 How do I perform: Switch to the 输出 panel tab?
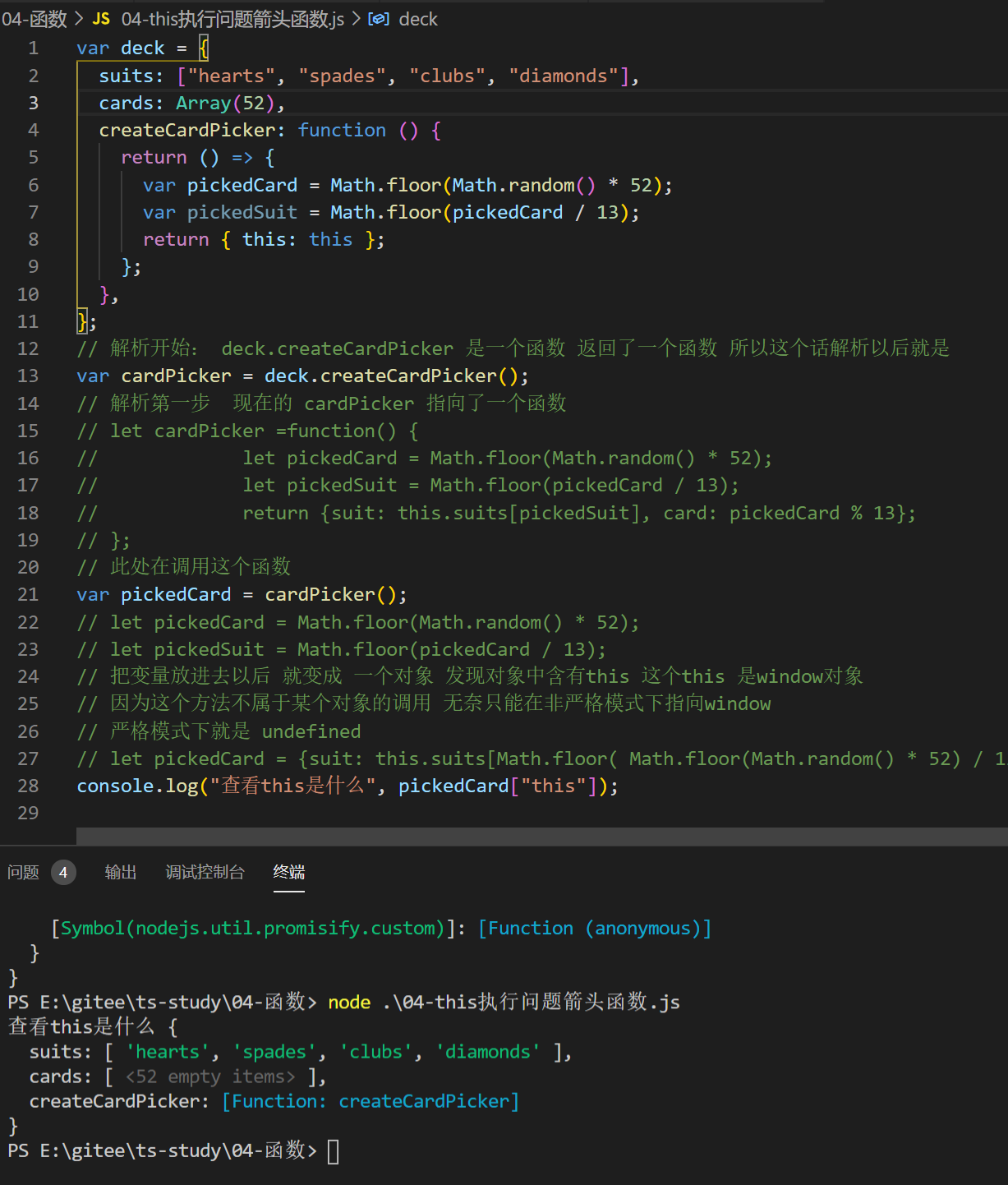[x=121, y=873]
